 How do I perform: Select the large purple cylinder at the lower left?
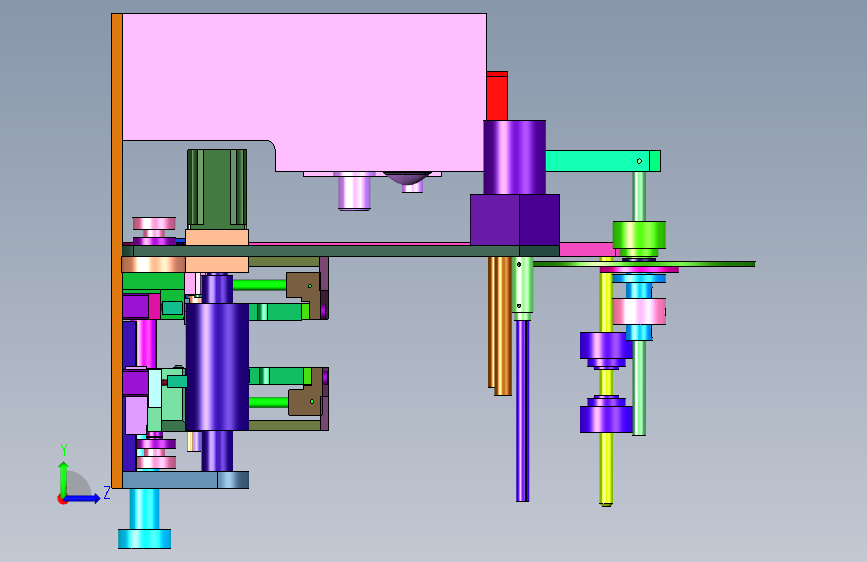(x=217, y=367)
